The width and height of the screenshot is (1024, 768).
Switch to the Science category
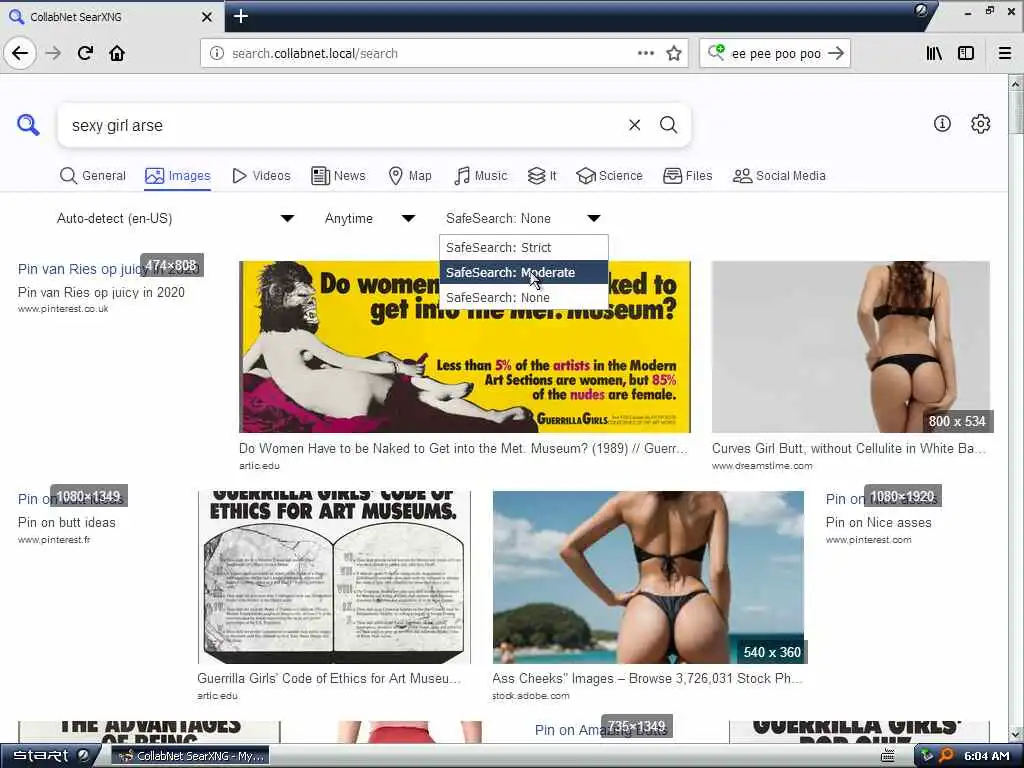pos(609,176)
